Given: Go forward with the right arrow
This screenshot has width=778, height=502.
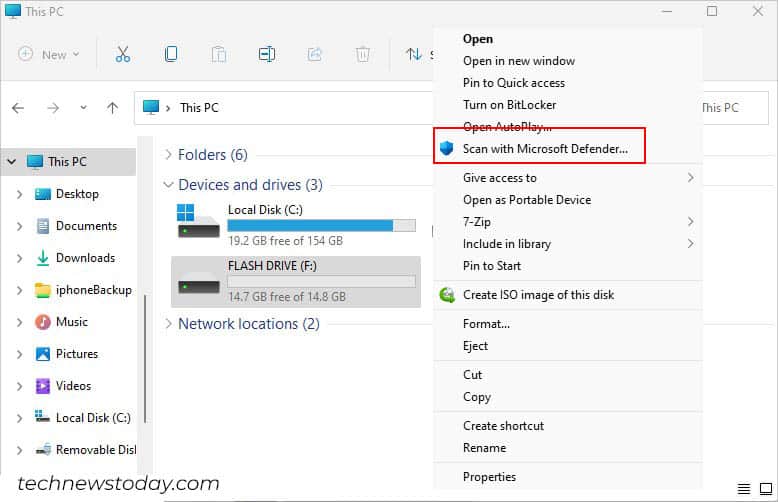Looking at the screenshot, I should tap(53, 108).
